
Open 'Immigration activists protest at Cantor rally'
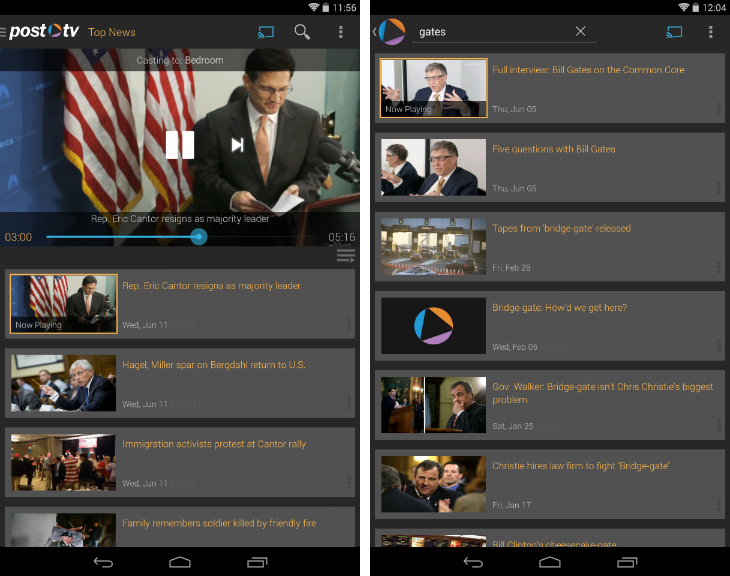(x=214, y=444)
